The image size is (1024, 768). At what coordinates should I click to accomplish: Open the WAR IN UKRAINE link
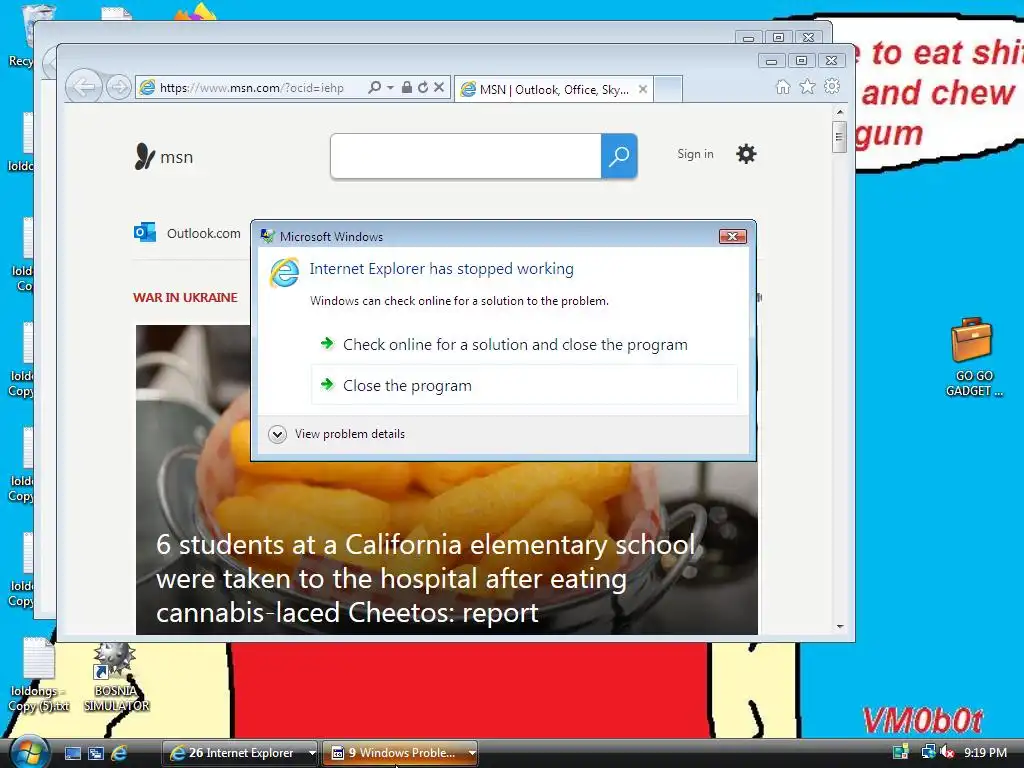(x=185, y=298)
